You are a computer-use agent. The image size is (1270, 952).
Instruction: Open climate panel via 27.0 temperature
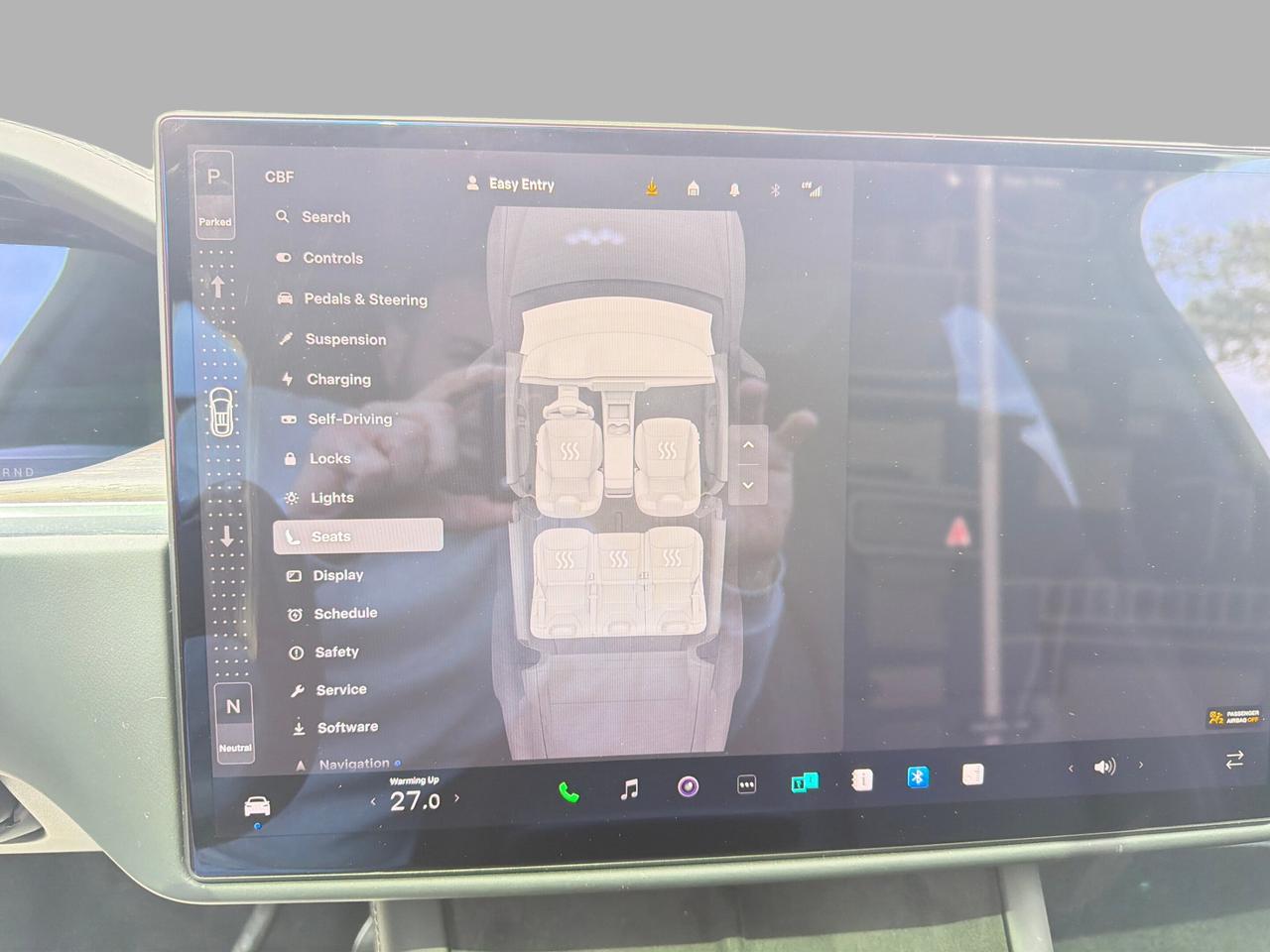[x=415, y=800]
